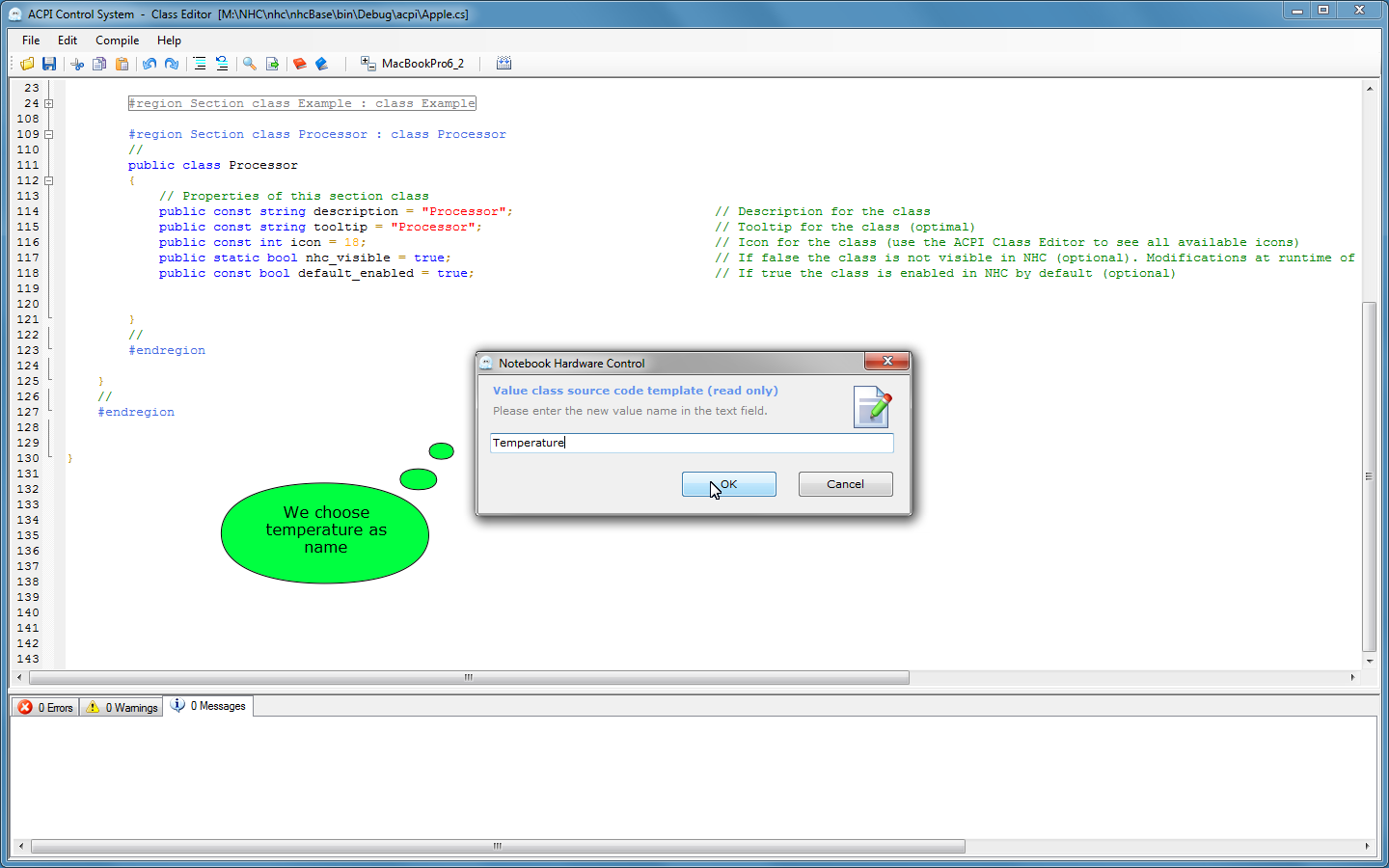Collapse the class body at line 112
The image size is (1389, 868).
click(48, 180)
